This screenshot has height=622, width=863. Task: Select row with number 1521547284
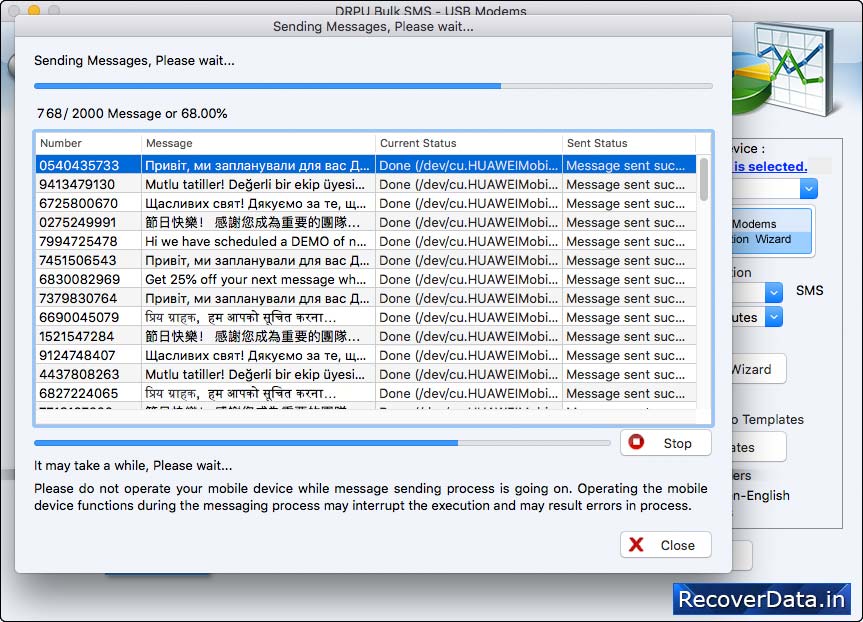pos(366,336)
